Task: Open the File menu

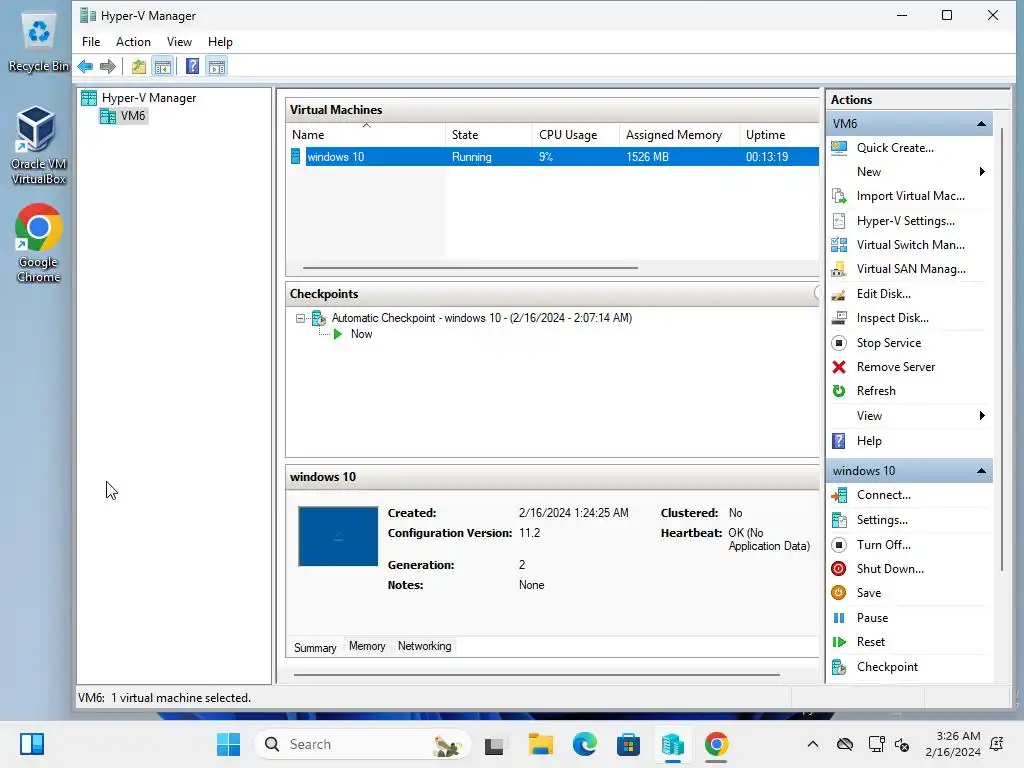Action: [x=91, y=42]
